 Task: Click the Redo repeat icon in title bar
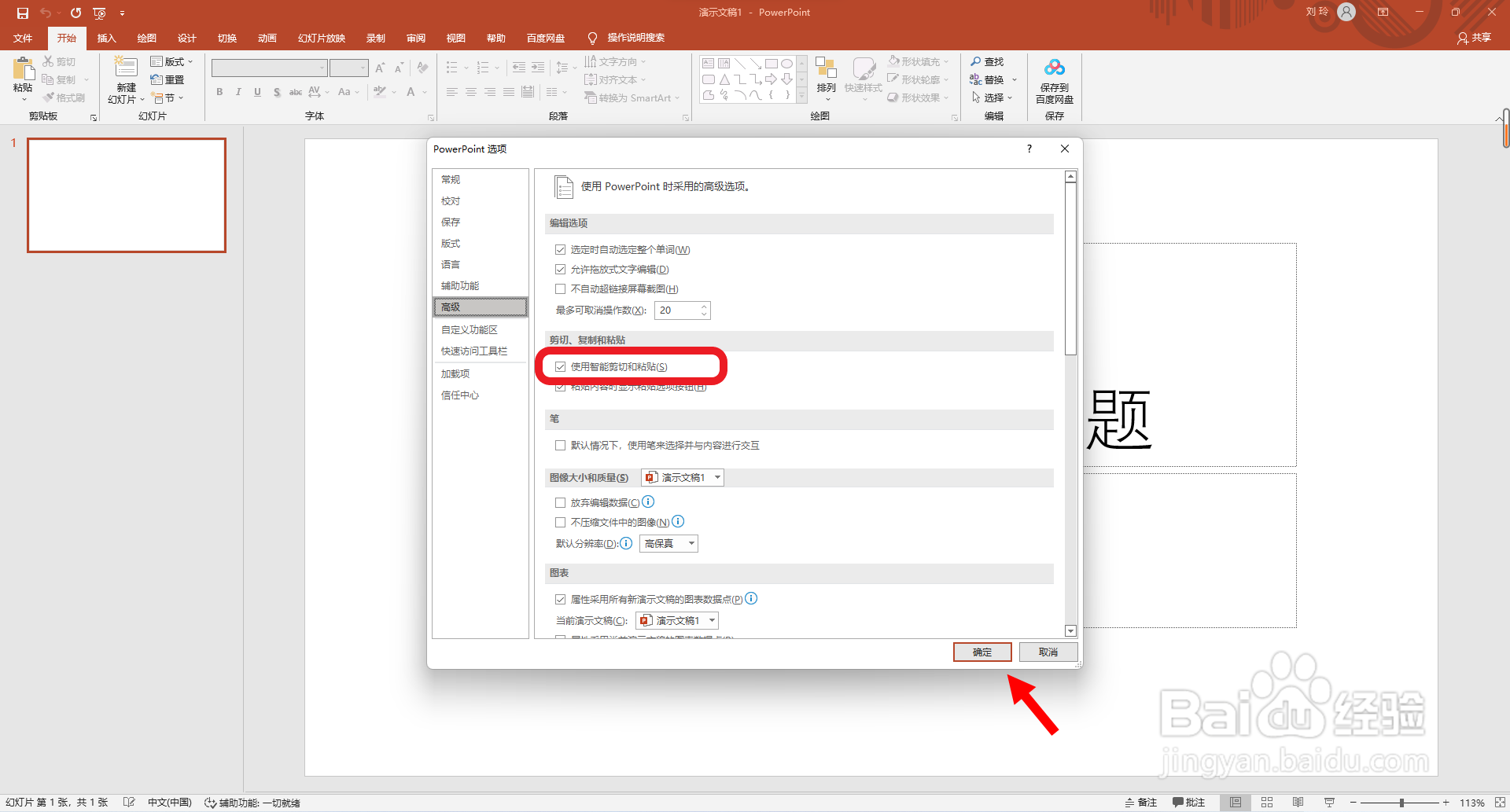click(75, 13)
